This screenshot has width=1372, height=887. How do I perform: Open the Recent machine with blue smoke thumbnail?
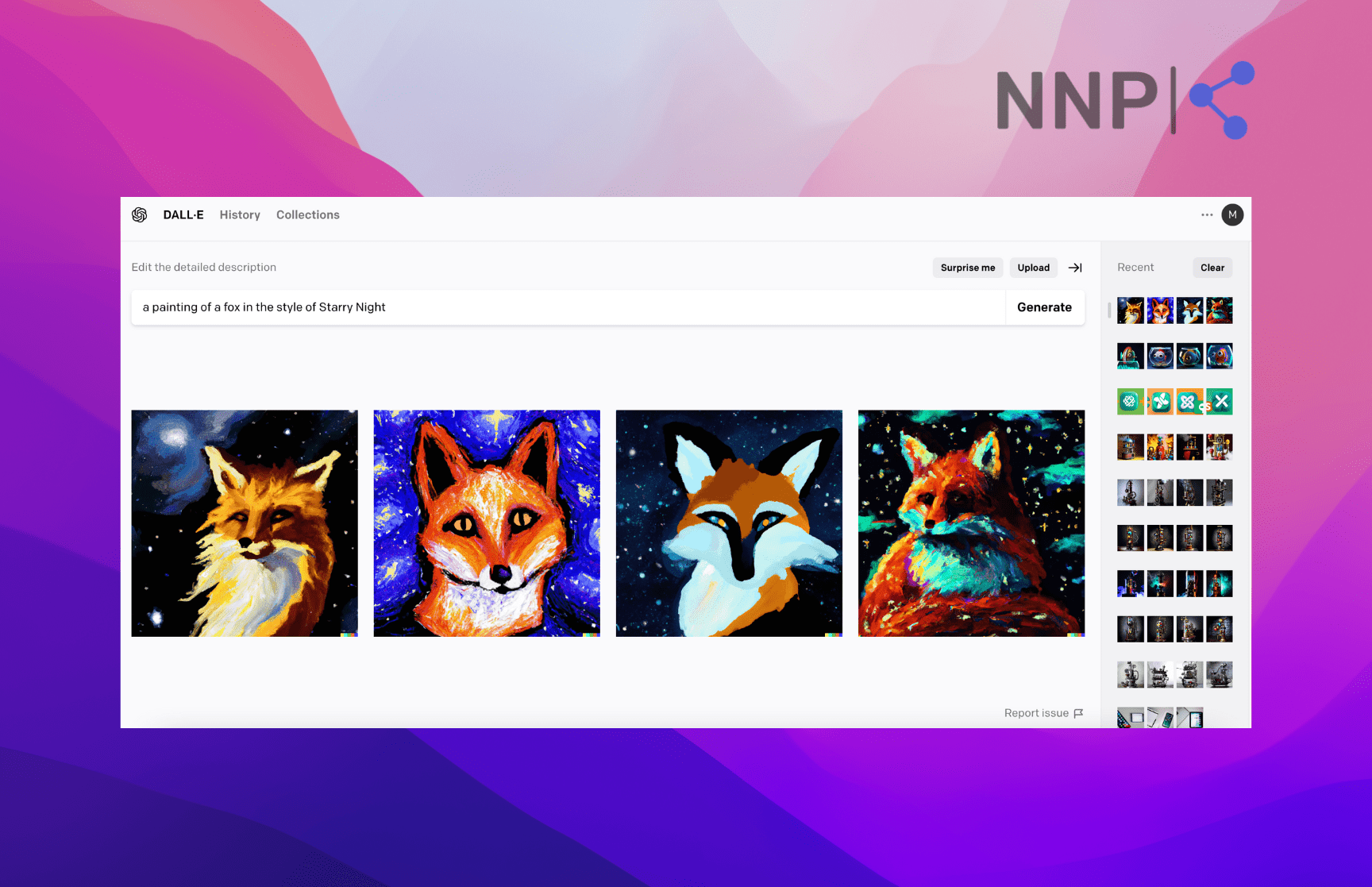[x=1131, y=584]
